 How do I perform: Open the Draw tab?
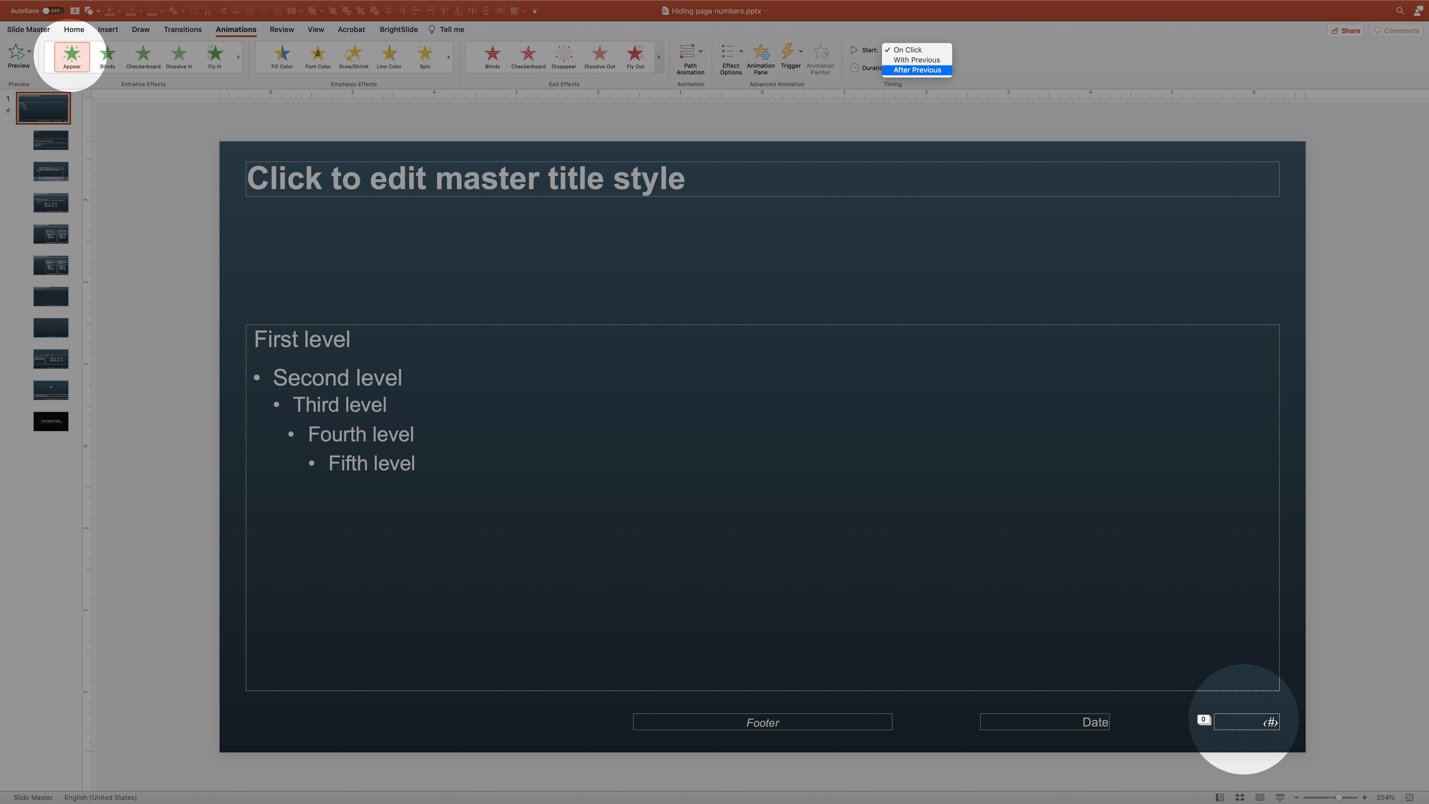click(x=140, y=29)
